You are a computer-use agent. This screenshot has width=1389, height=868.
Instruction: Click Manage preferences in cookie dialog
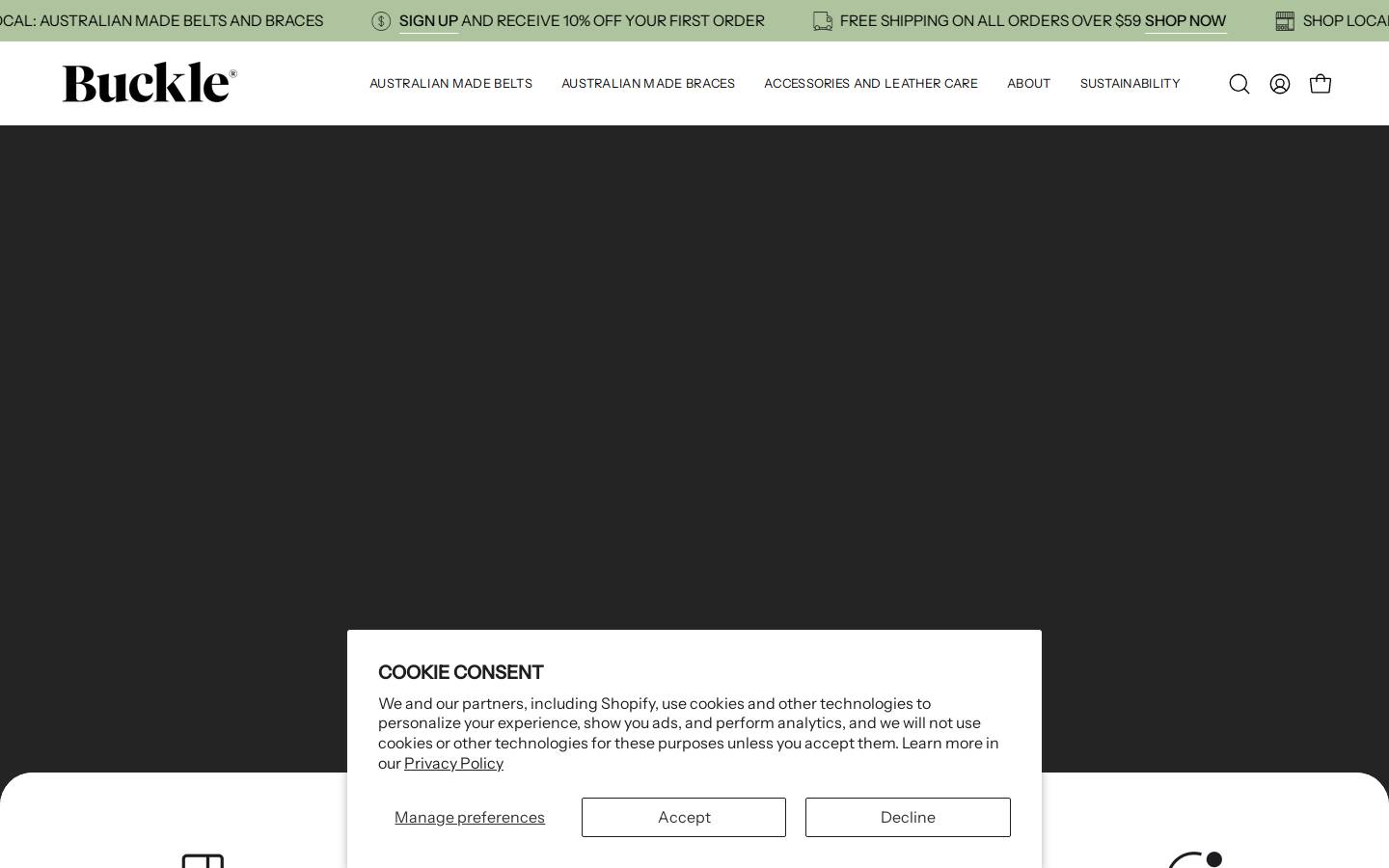tap(470, 818)
